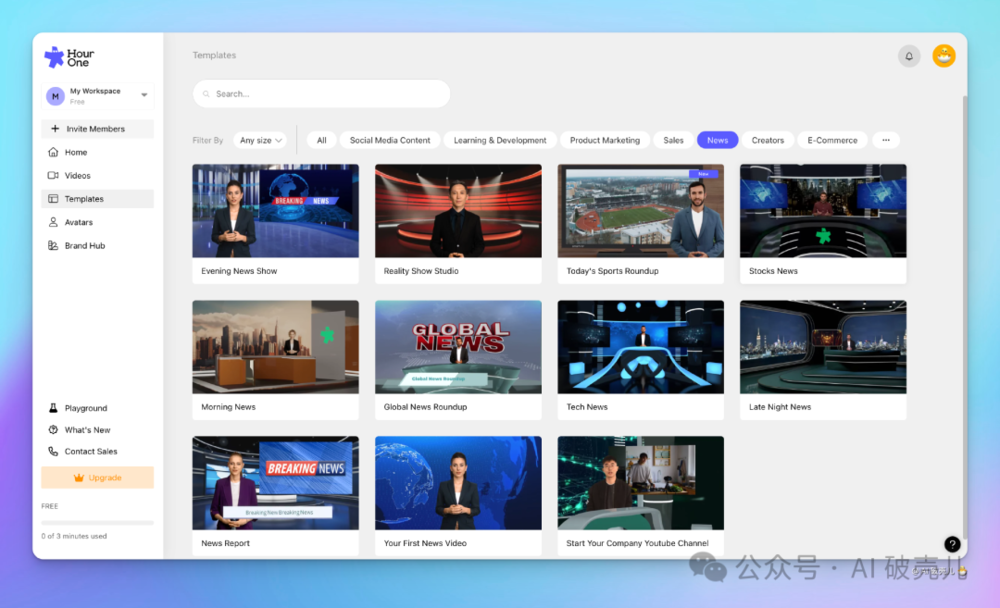This screenshot has width=1000, height=608.
Task: Click the help question mark icon
Action: tap(952, 544)
